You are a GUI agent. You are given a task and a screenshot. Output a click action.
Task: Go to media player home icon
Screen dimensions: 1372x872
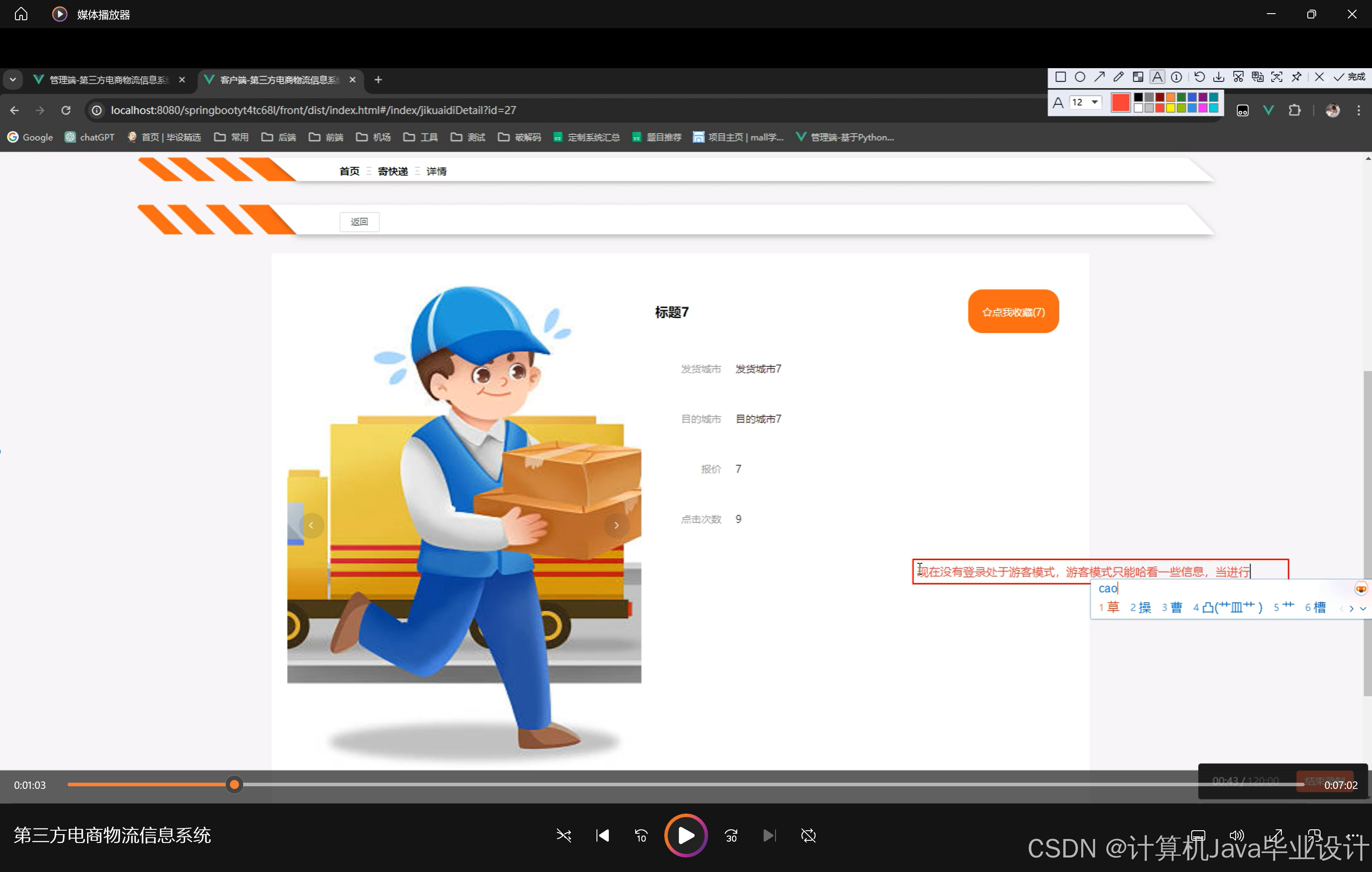(21, 14)
